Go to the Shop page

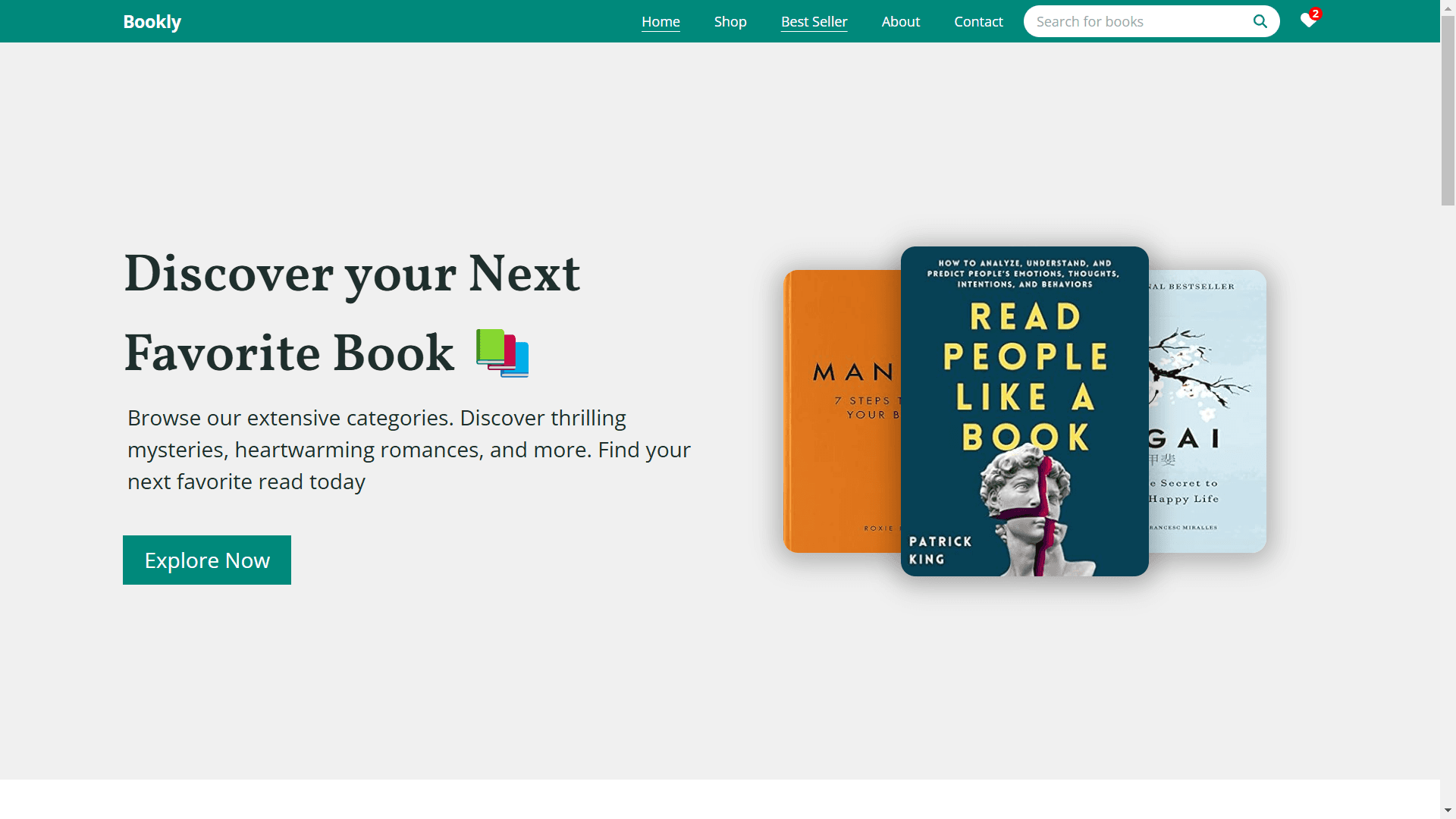click(730, 21)
